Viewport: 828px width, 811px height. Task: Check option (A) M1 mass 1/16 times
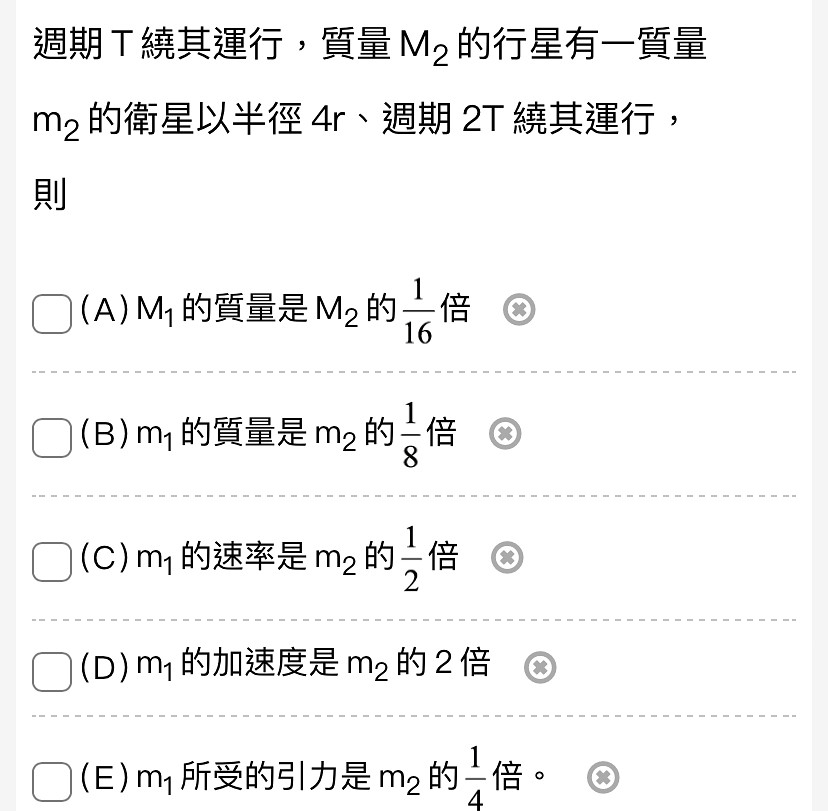52,314
